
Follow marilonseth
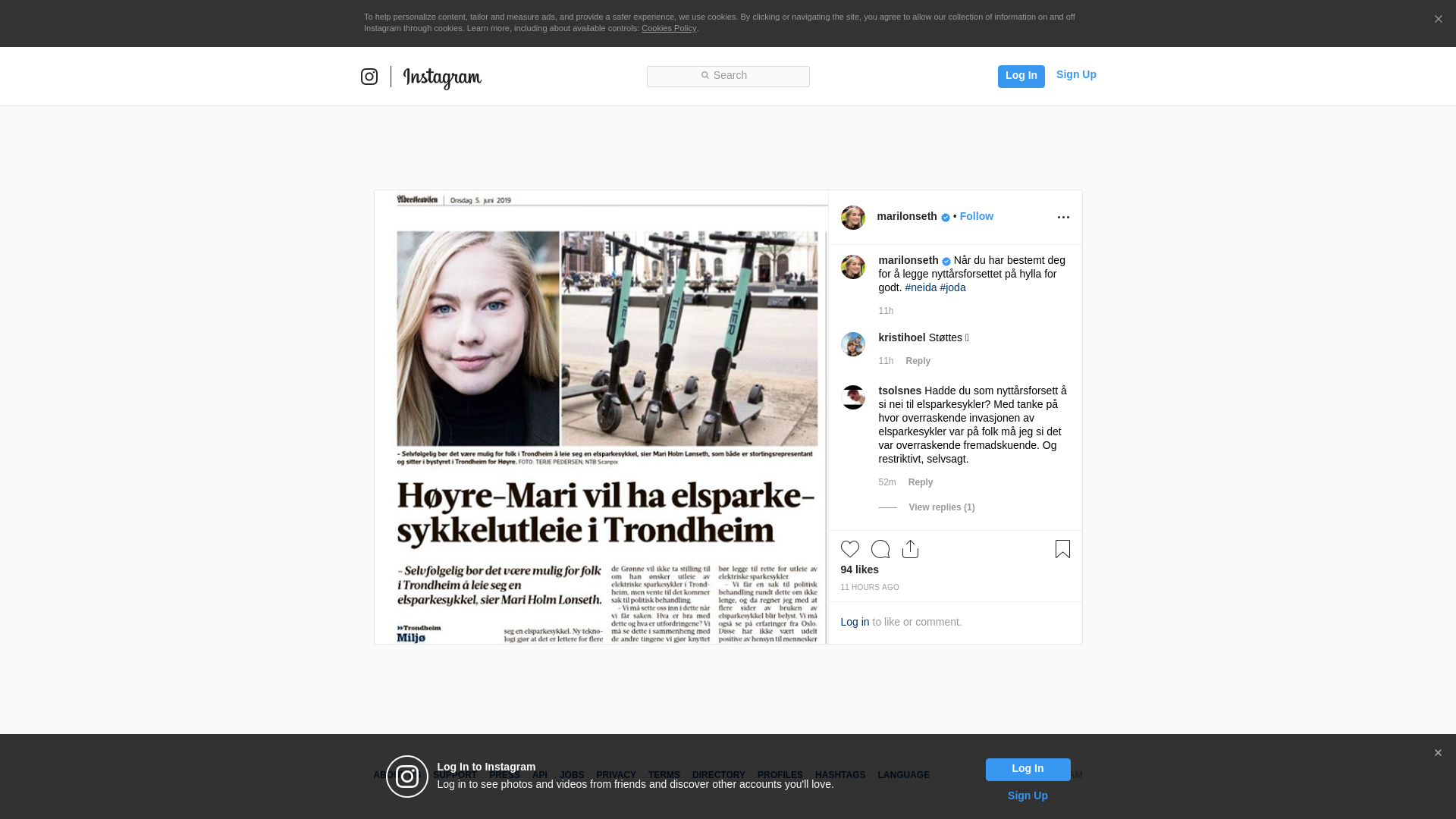(x=976, y=216)
